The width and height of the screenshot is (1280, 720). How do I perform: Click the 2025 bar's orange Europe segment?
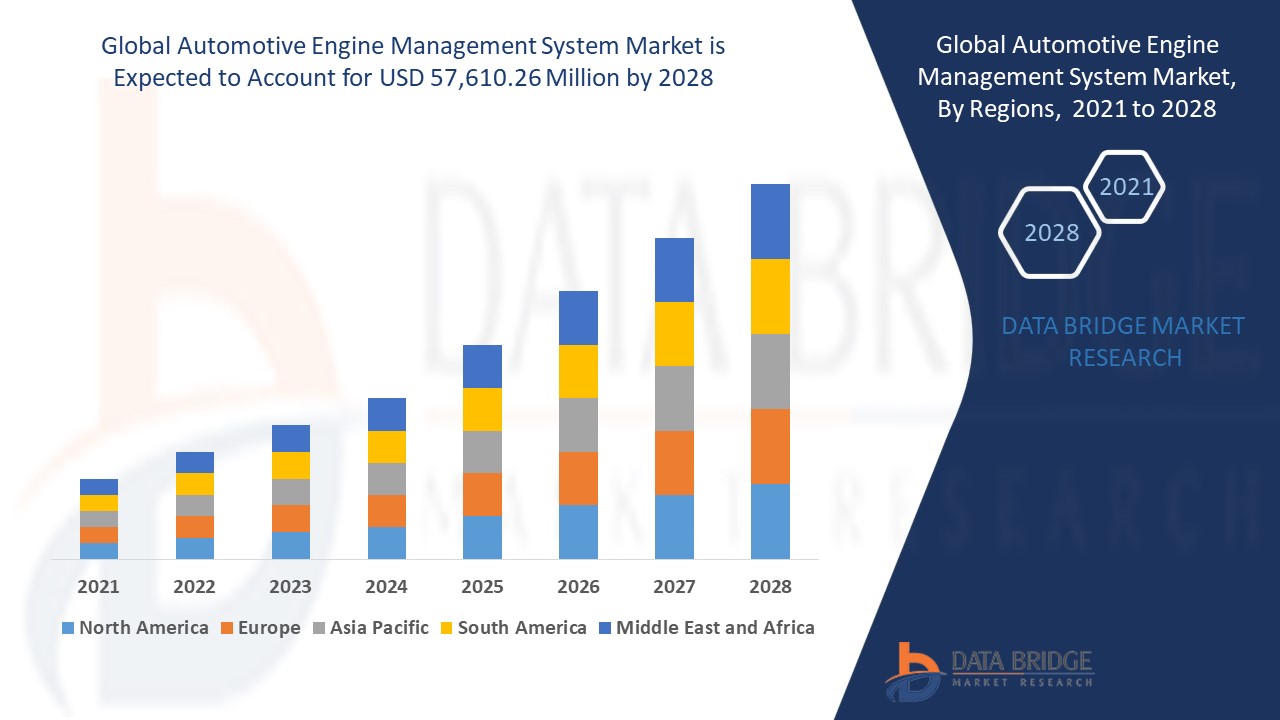tap(482, 494)
